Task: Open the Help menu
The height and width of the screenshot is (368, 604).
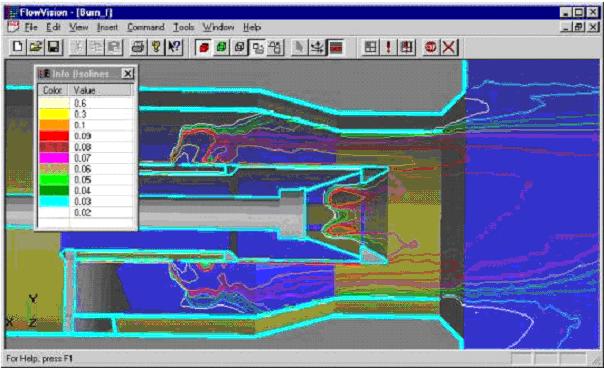Action: click(252, 27)
